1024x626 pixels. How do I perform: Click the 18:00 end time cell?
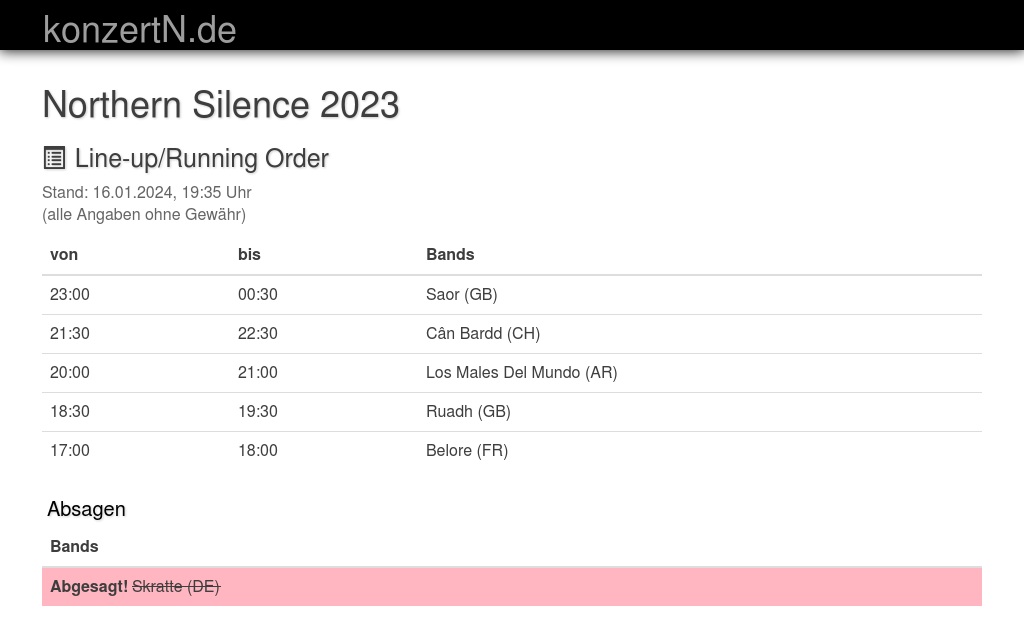pyautogui.click(x=258, y=450)
